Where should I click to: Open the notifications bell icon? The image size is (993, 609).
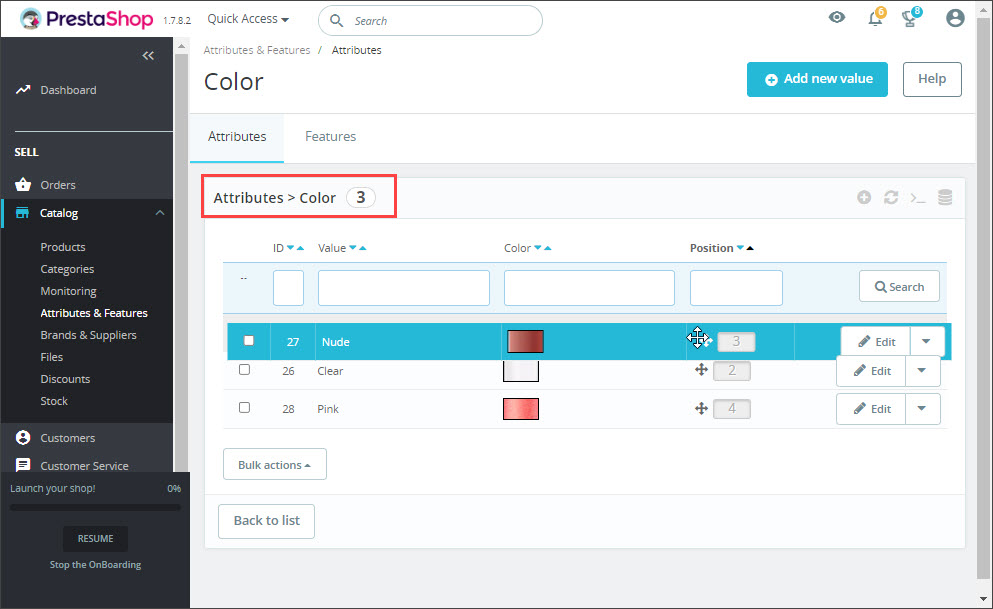tap(874, 18)
